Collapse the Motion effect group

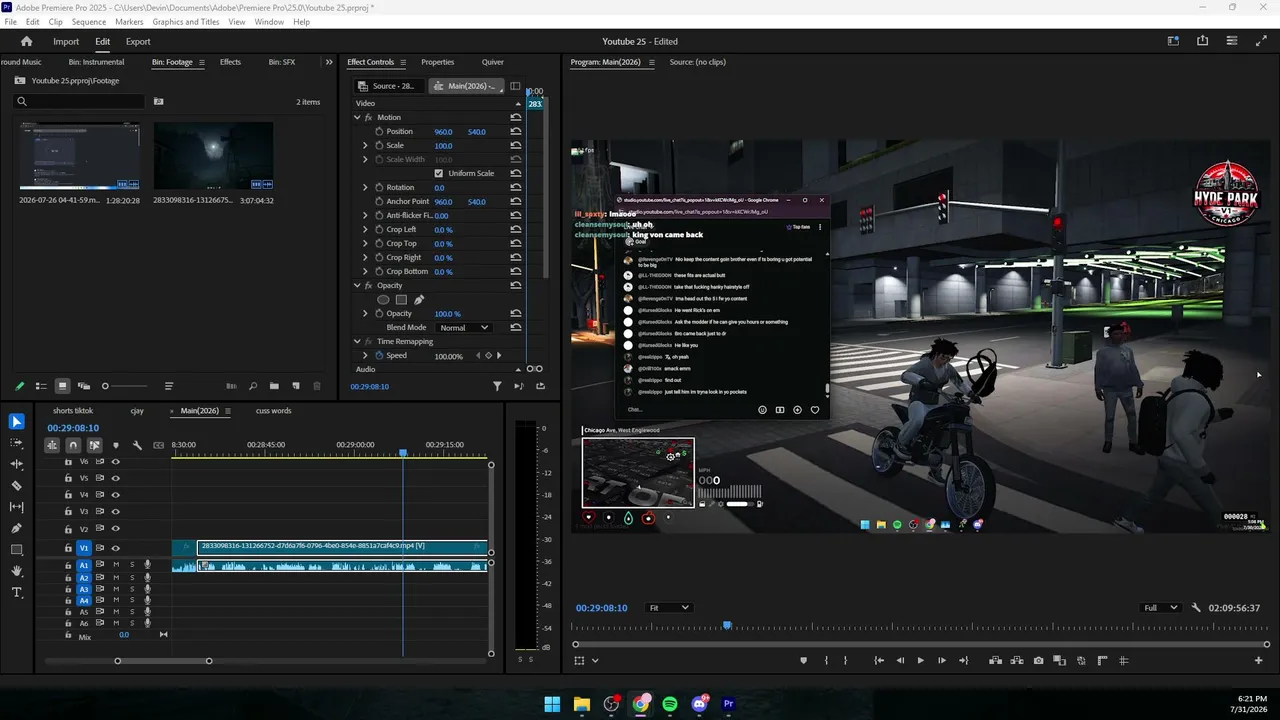coord(357,117)
